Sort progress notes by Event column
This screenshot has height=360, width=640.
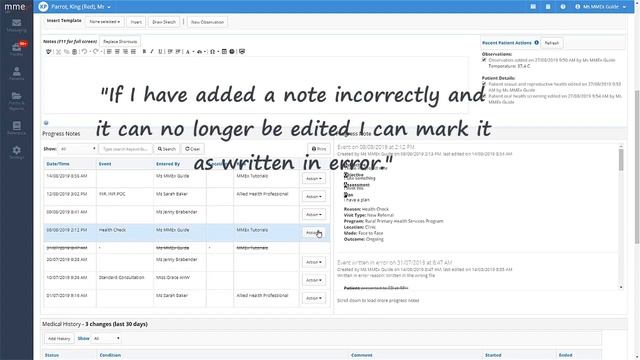[x=105, y=164]
